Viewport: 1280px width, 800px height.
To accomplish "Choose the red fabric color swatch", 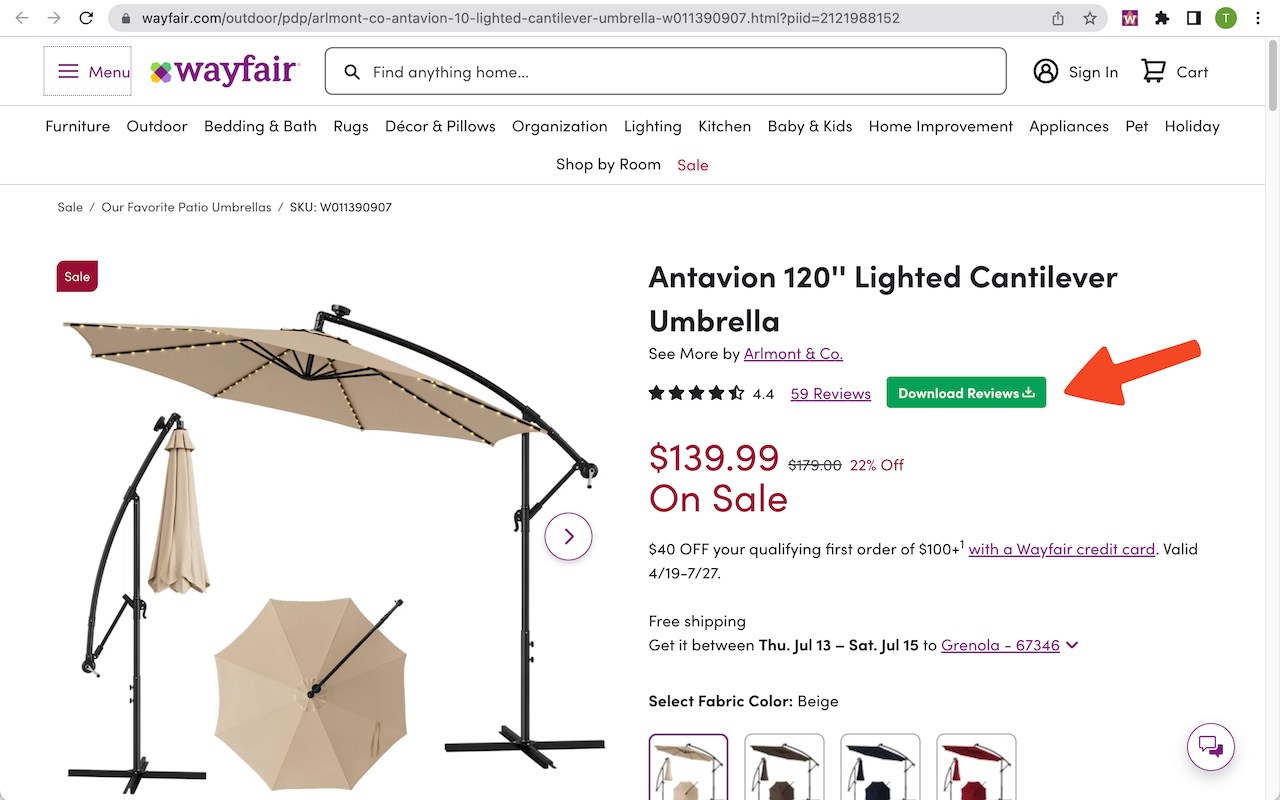I will click(x=976, y=767).
